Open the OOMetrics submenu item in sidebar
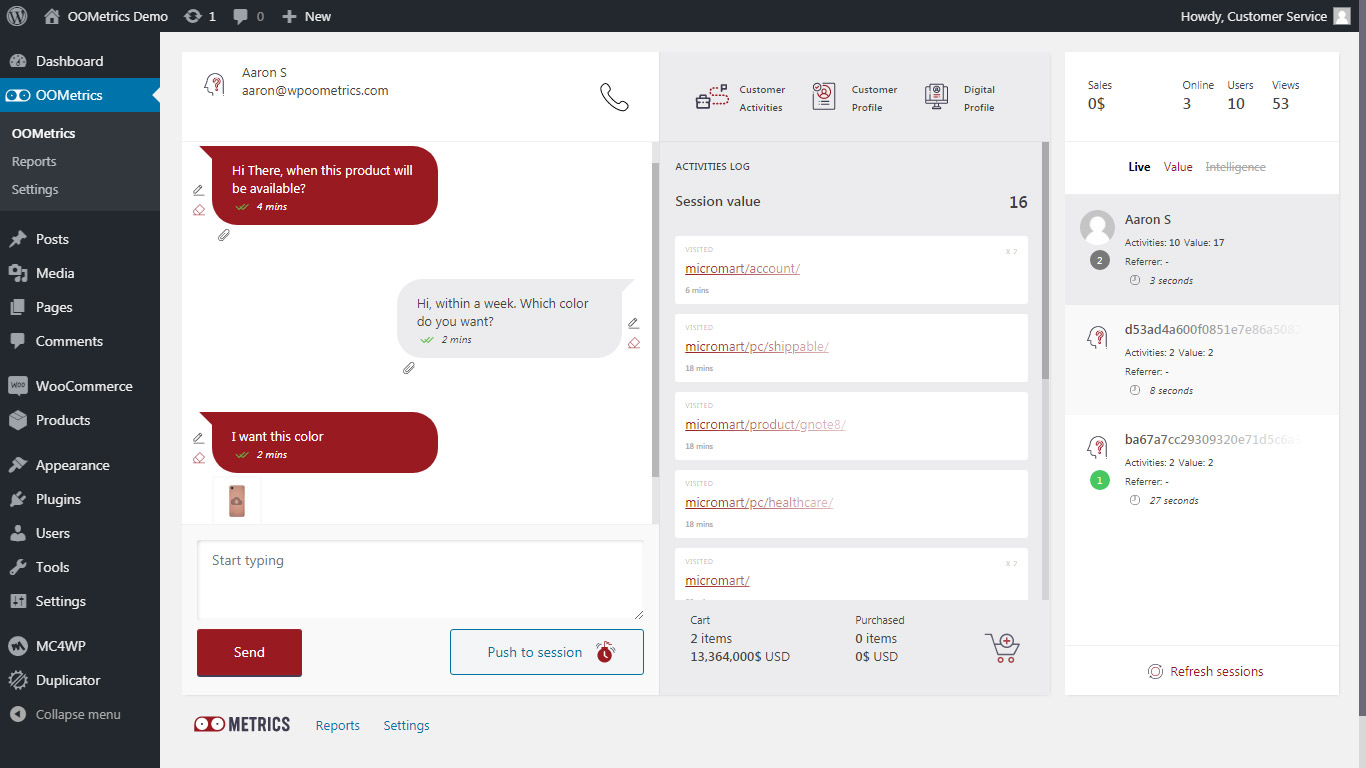 pos(43,133)
